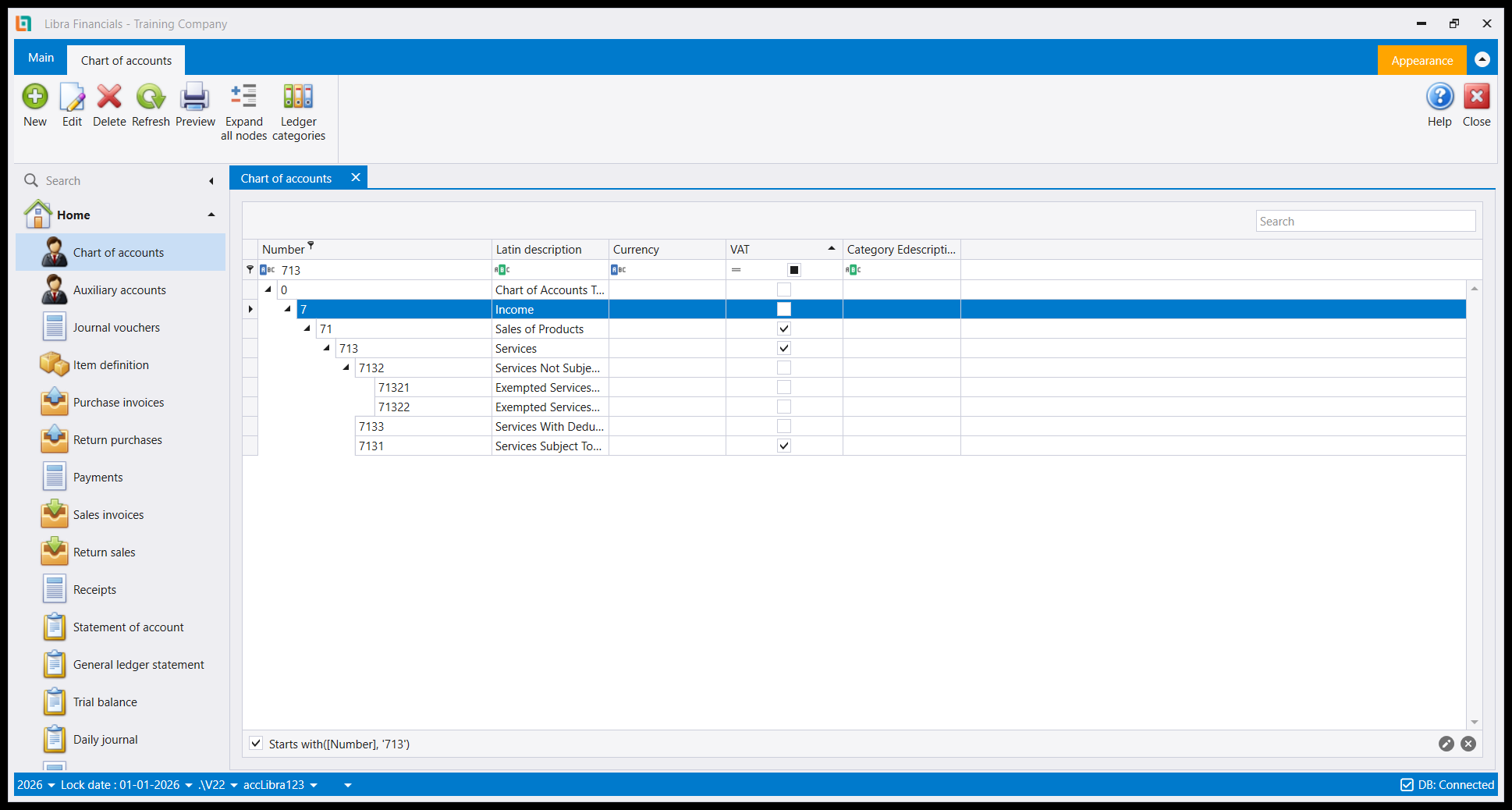Toggle VAT checkbox for account 71
This screenshot has height=810, width=1512.
tap(784, 329)
